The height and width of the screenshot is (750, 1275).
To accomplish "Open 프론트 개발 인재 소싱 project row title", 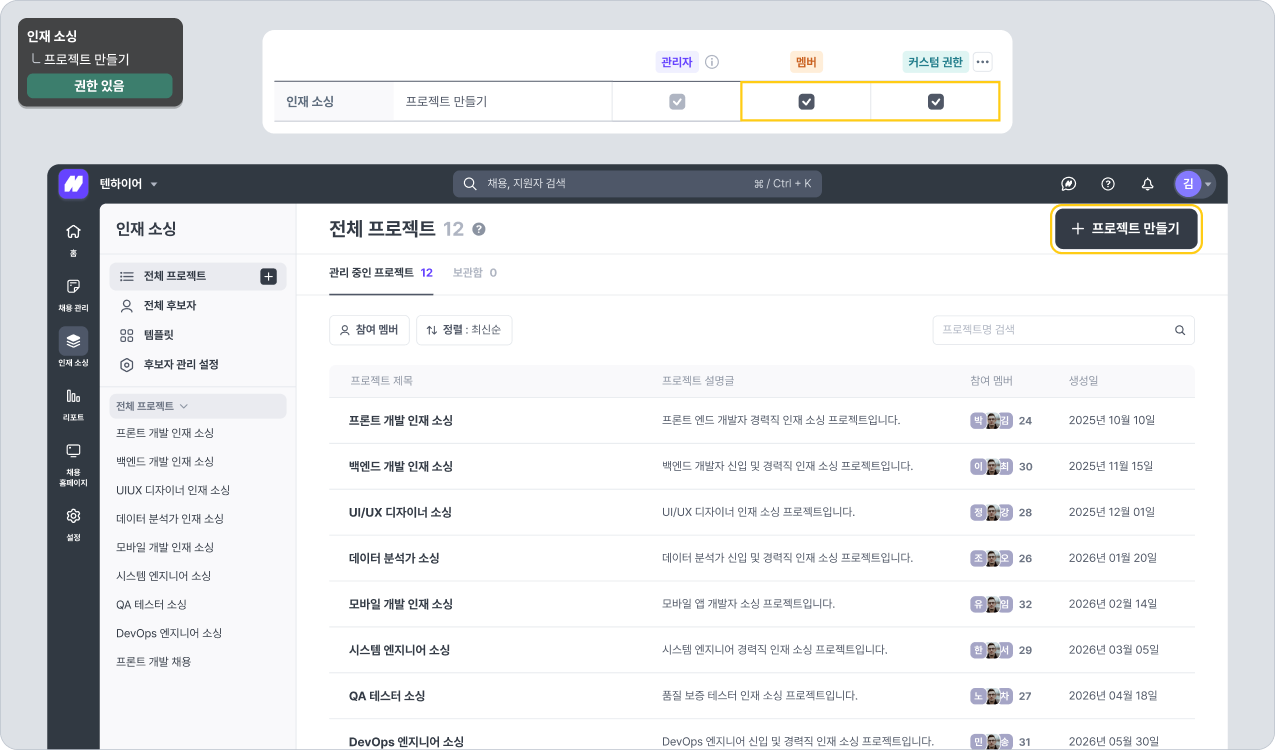I will [401, 421].
